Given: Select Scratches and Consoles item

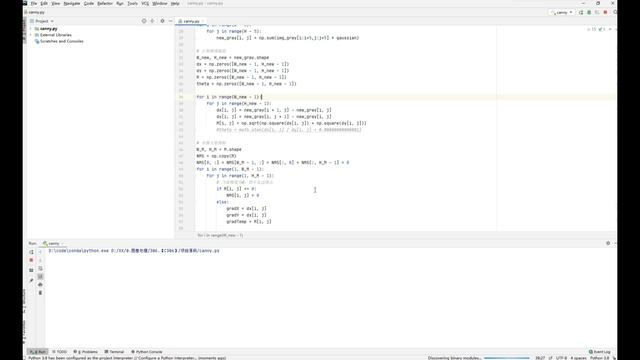Looking at the screenshot, I should [61, 41].
